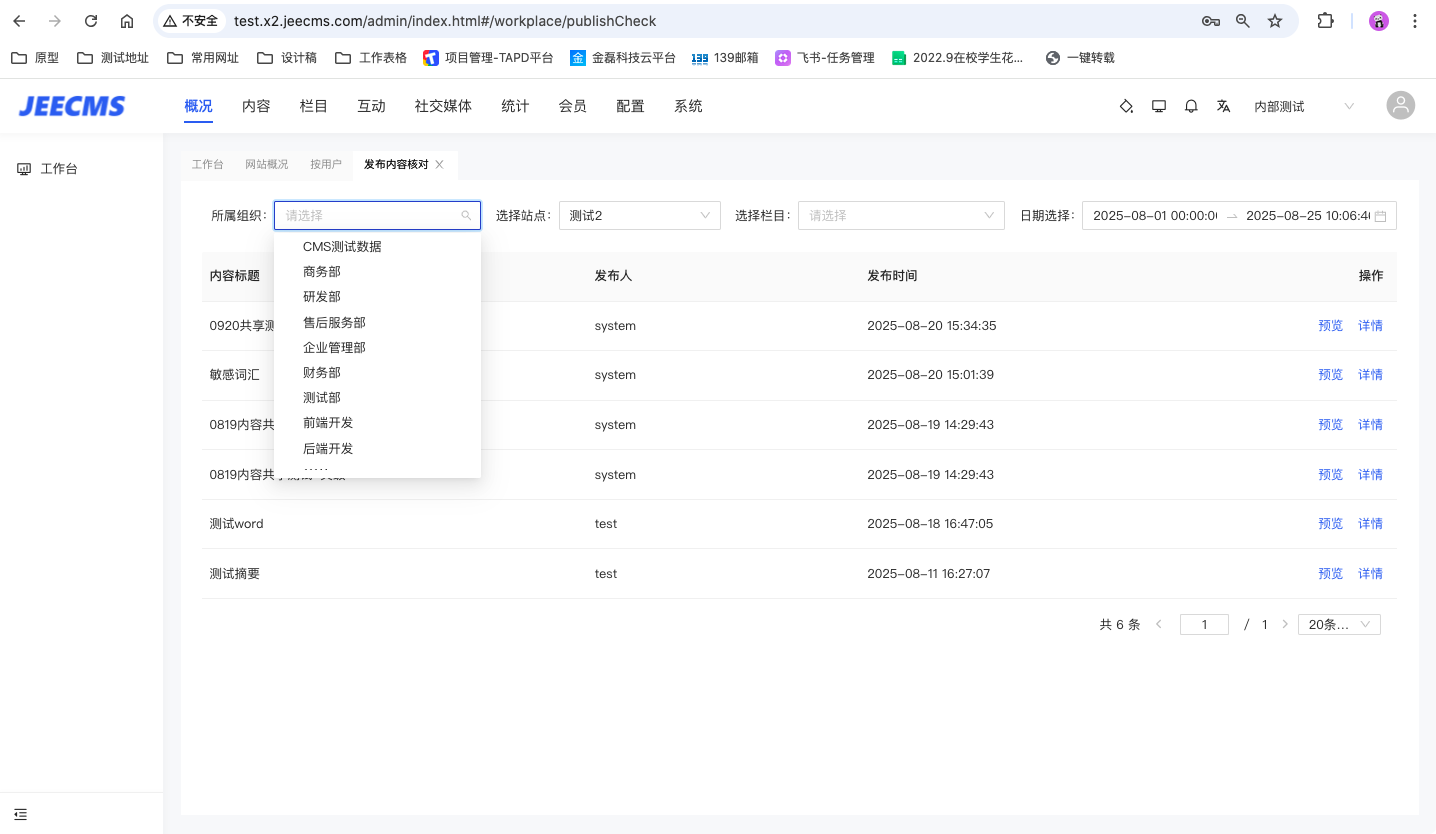Bookmark this page with star icon
Viewport: 1436px width, 834px height.
click(x=1275, y=21)
